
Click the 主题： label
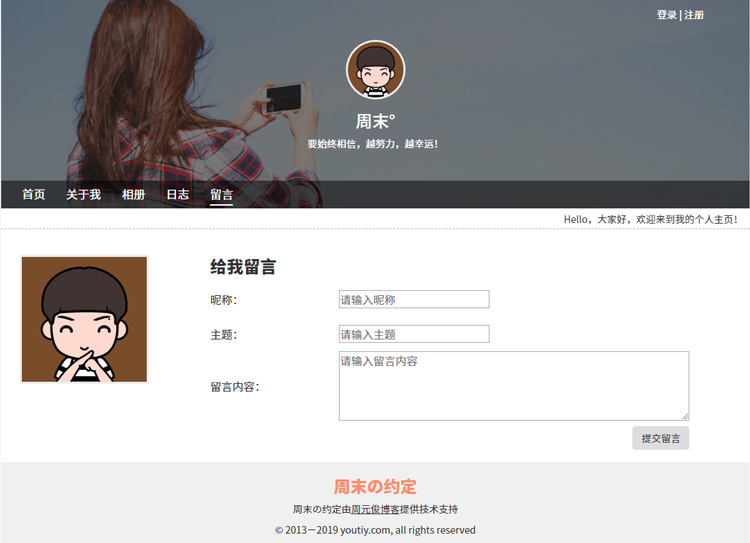[224, 334]
